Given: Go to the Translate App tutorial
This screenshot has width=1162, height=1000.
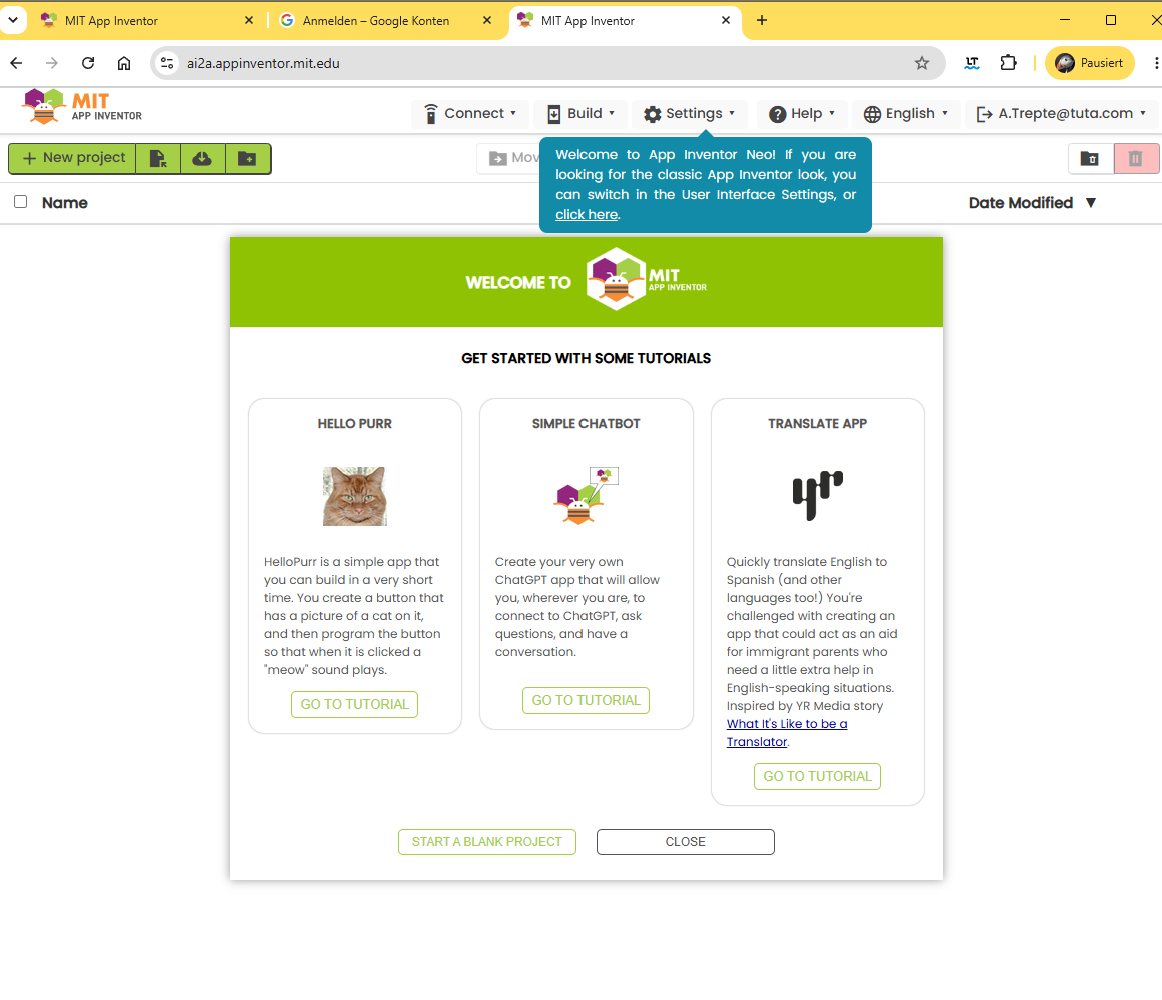Looking at the screenshot, I should pyautogui.click(x=817, y=776).
